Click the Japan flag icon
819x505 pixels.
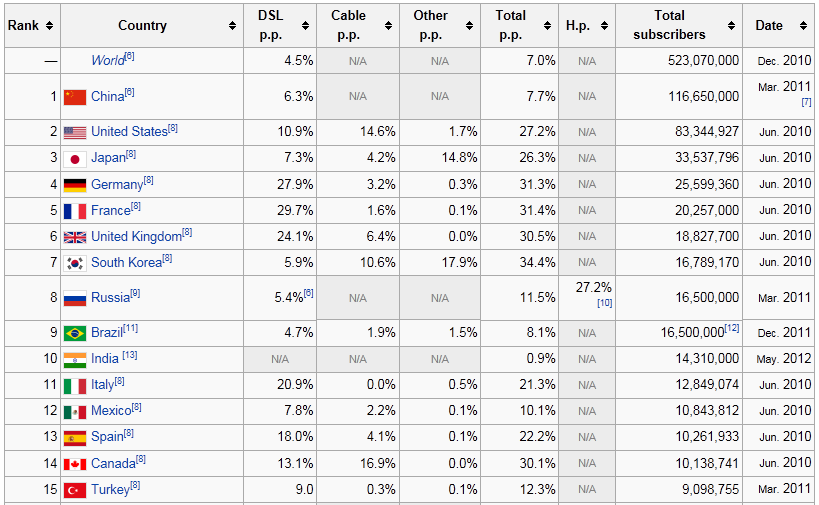tap(75, 158)
